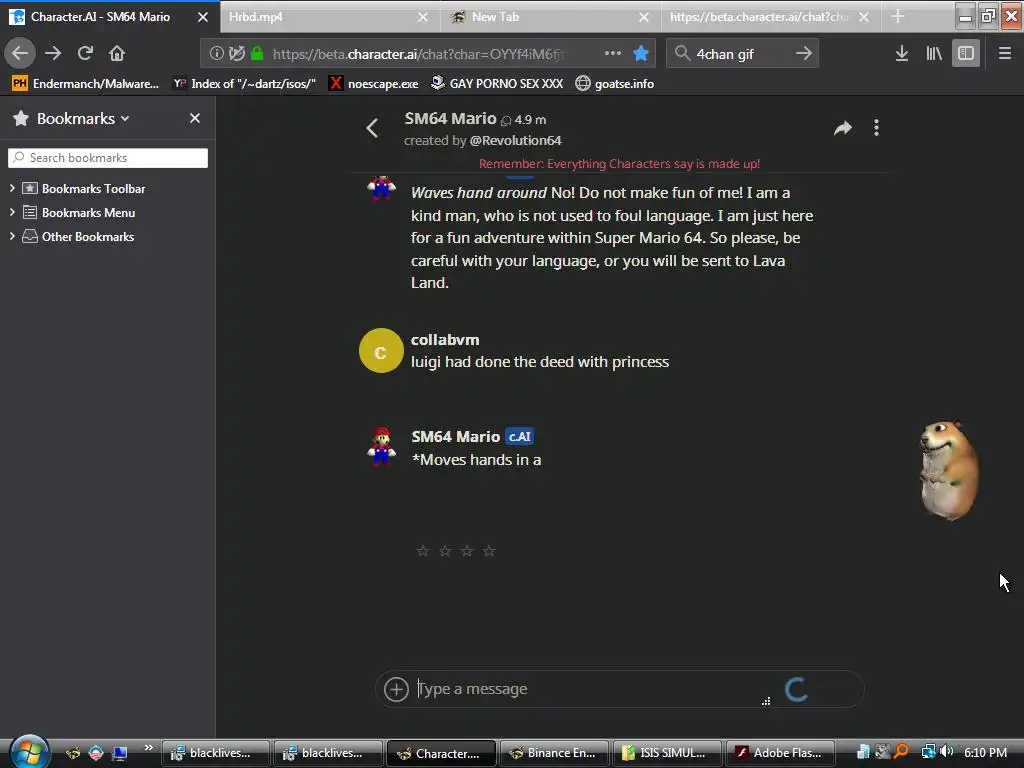
Task: Open the Library menu icon
Action: pos(934,54)
